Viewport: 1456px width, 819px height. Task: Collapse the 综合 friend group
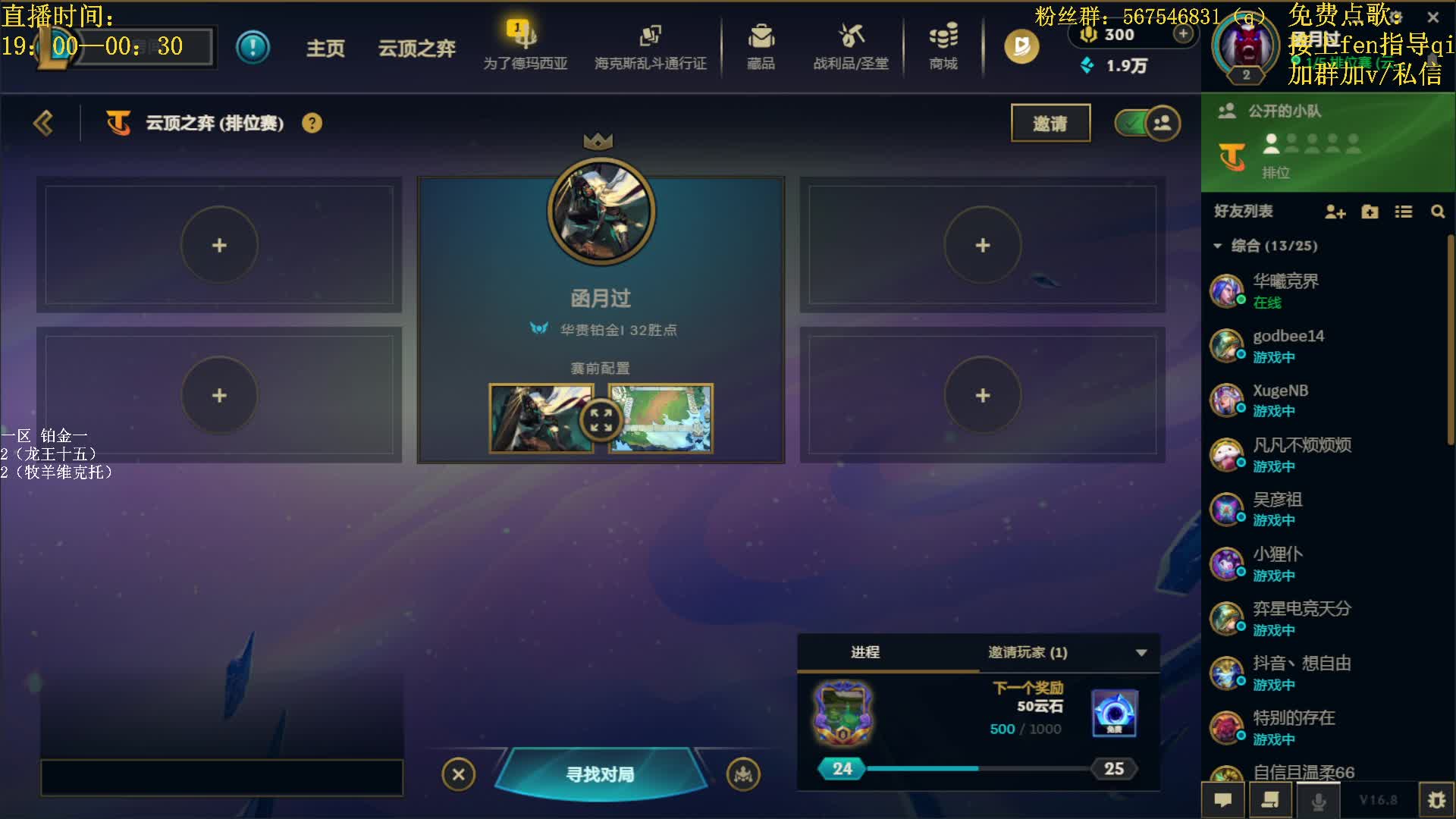tap(1218, 246)
